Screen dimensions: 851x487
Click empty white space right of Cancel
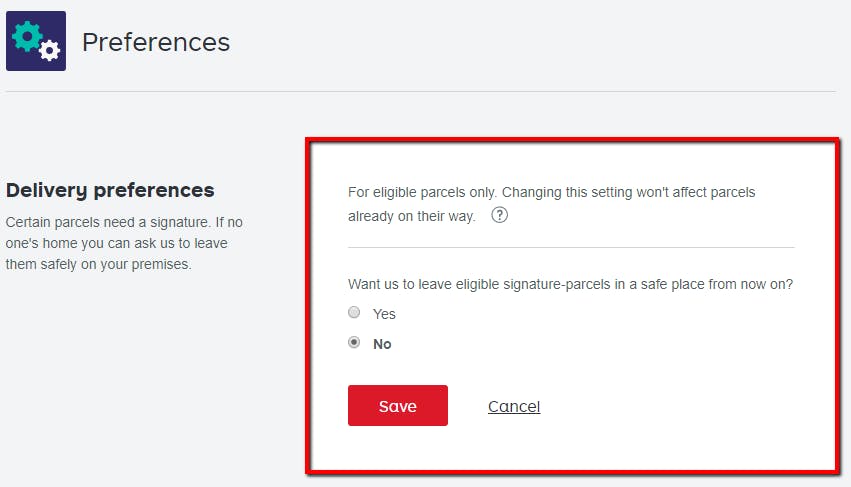pyautogui.click(x=680, y=406)
